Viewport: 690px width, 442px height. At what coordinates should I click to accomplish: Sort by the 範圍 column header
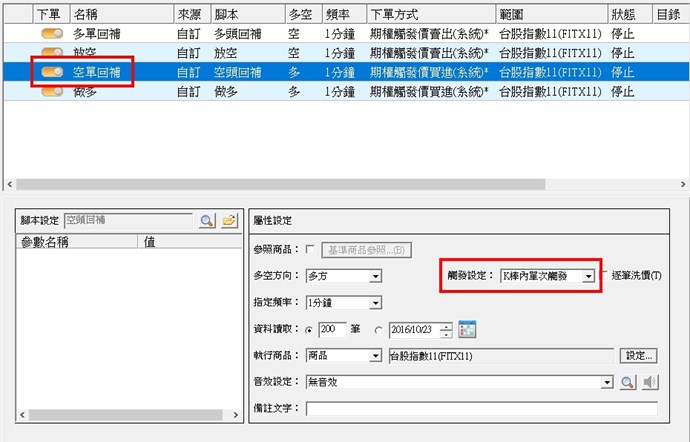point(551,15)
